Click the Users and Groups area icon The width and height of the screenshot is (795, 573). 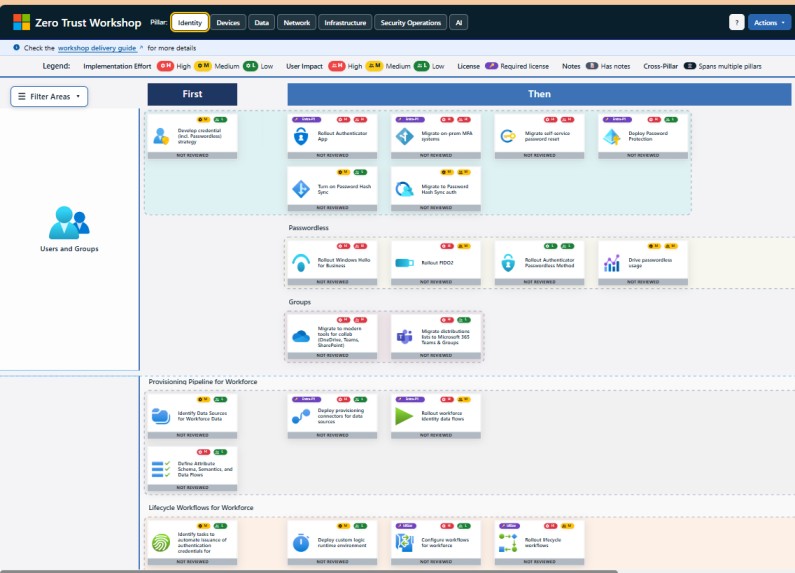[69, 222]
